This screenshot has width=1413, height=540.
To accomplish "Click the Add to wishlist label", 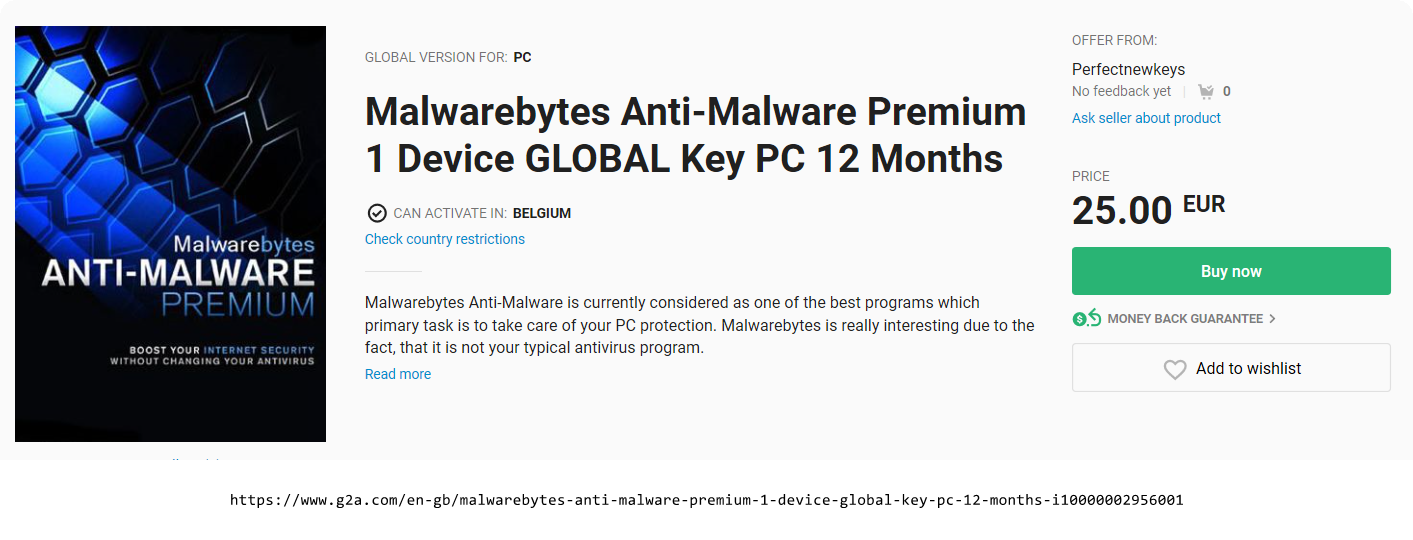I will [1248, 369].
